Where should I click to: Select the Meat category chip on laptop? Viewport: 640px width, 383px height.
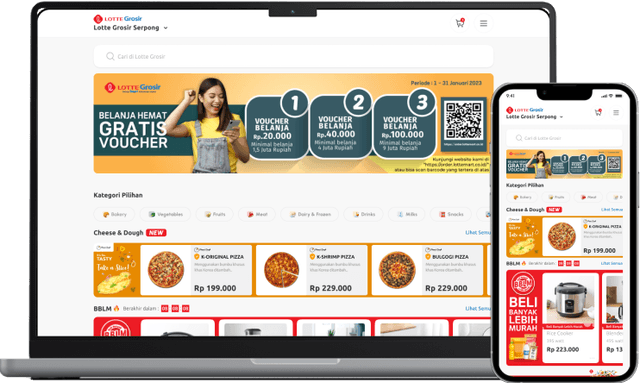point(257,214)
